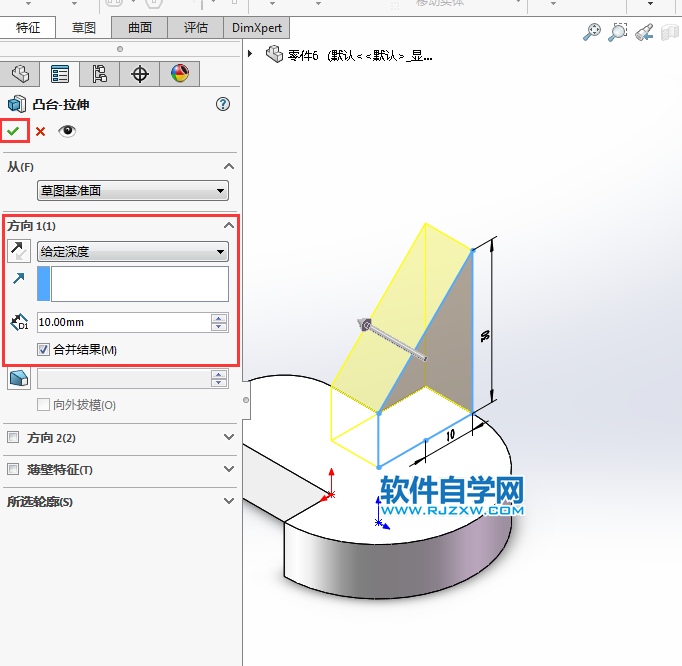Enable 向外拔模(O) checkbox
Viewport: 682px width, 666px height.
tap(43, 405)
